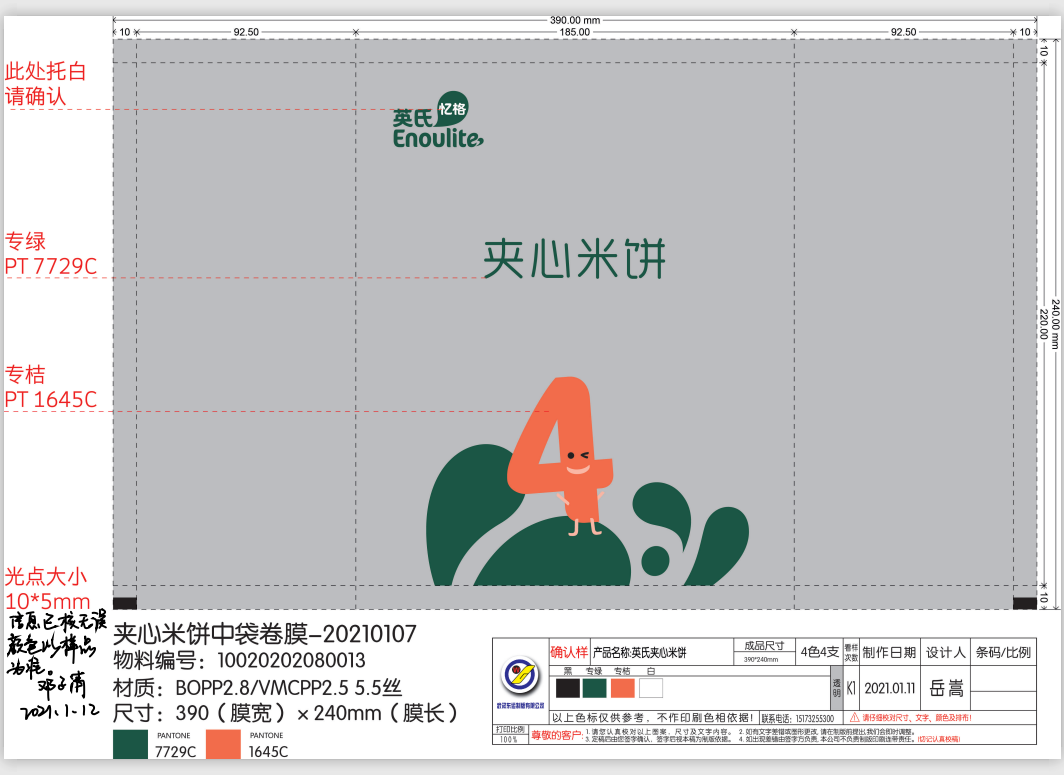
Task: Click the 产品名称:英氏夹心米饼 cell
Action: 662,652
